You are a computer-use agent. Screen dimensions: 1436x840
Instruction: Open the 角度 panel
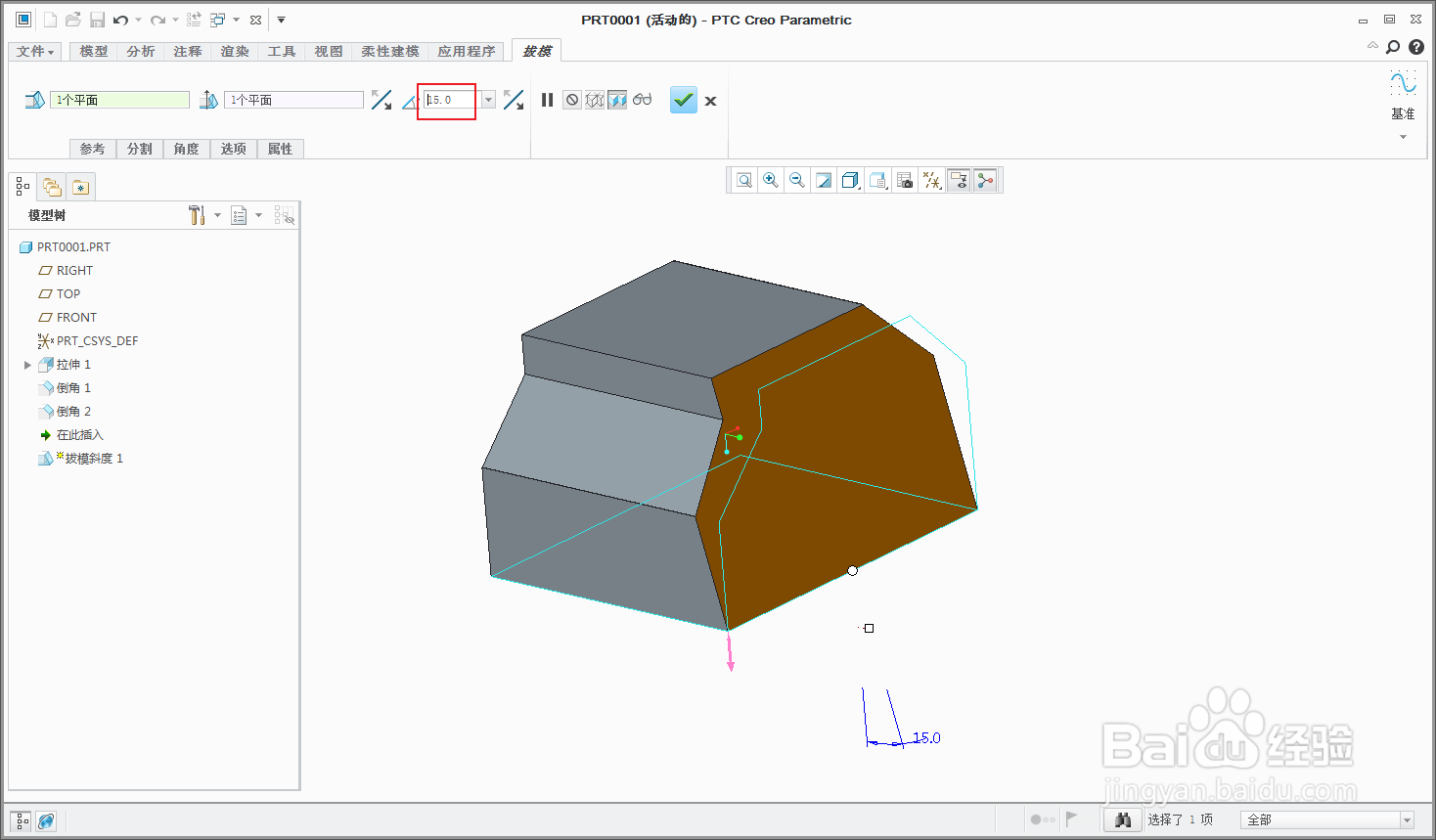point(187,149)
